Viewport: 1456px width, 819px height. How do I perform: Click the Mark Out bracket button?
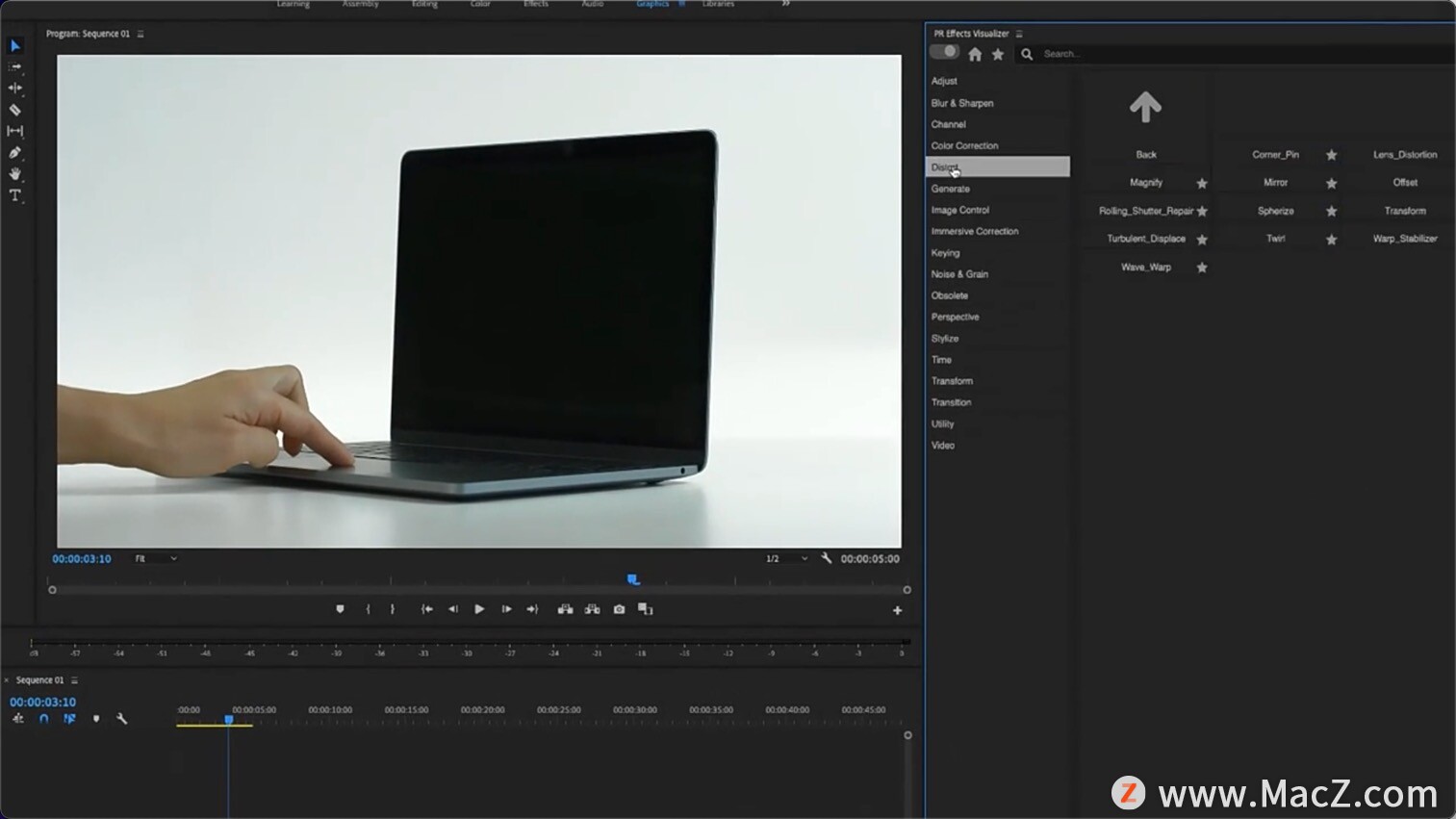point(392,609)
